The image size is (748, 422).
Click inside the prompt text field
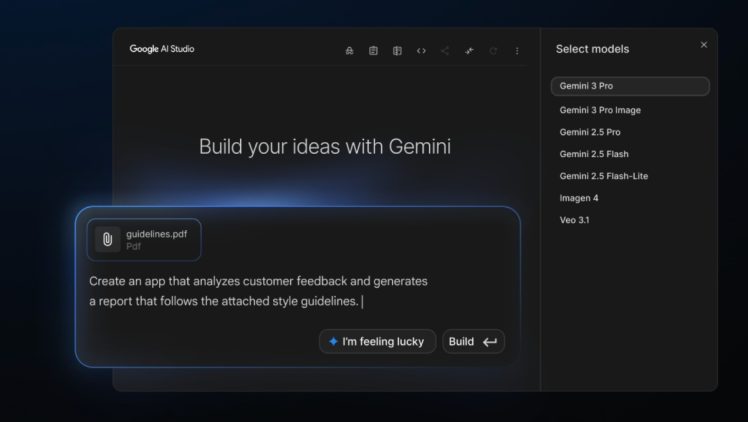coord(260,291)
